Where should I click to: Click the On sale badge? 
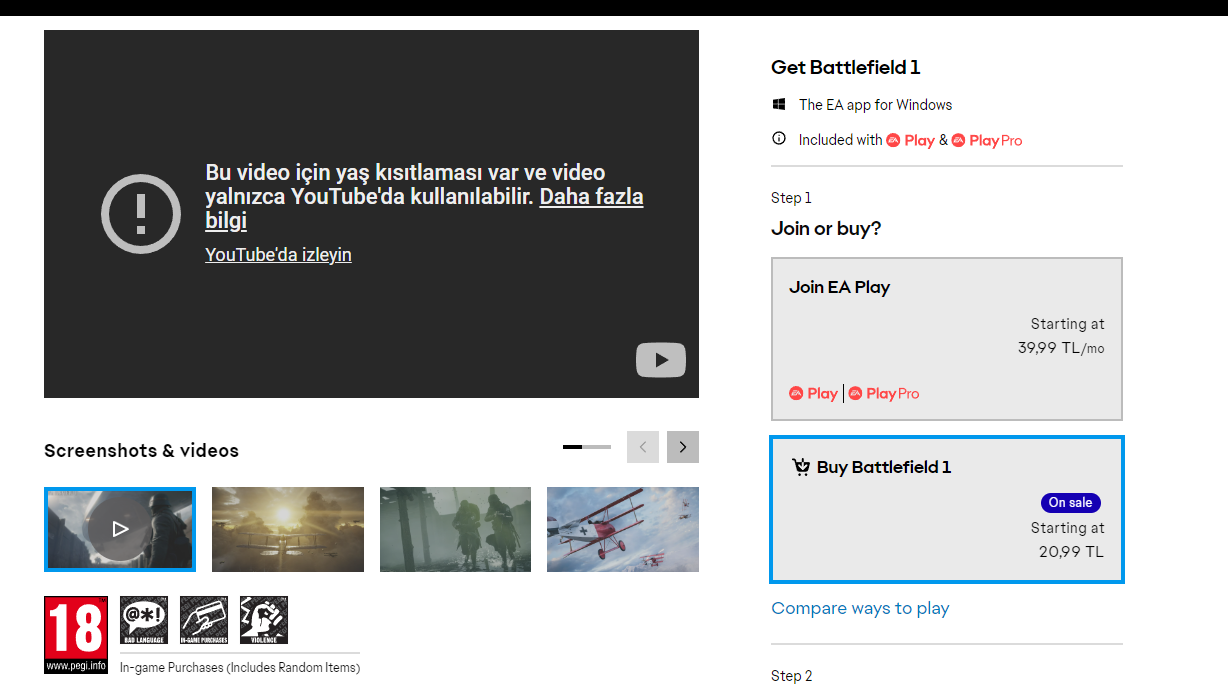point(1070,503)
